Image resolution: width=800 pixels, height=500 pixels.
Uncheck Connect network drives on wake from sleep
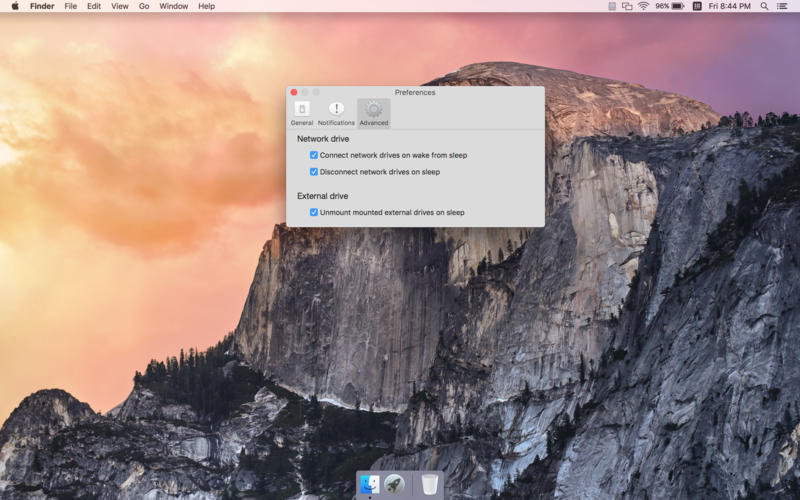point(314,155)
